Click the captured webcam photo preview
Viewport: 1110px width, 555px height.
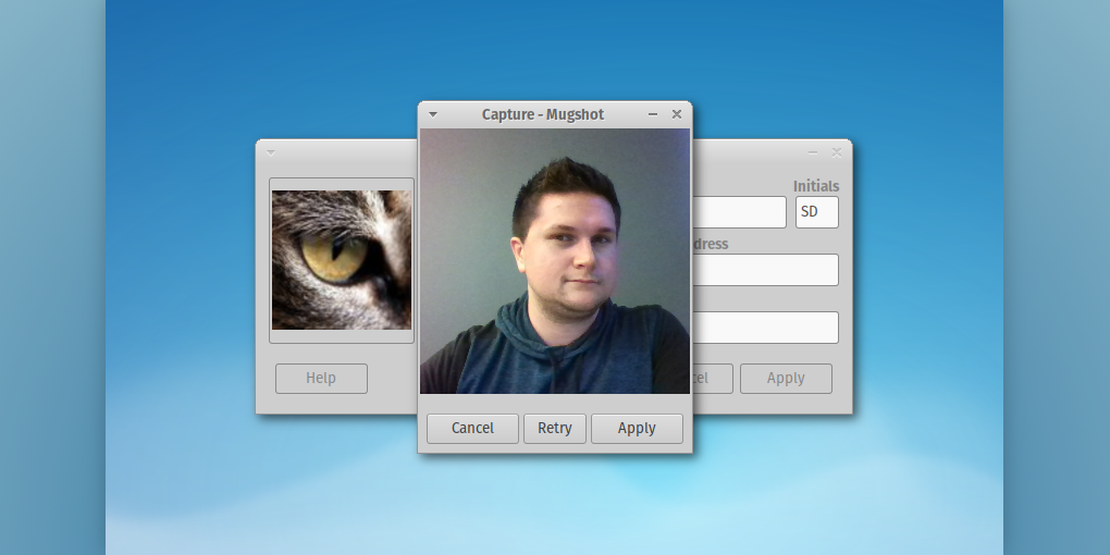(x=555, y=261)
